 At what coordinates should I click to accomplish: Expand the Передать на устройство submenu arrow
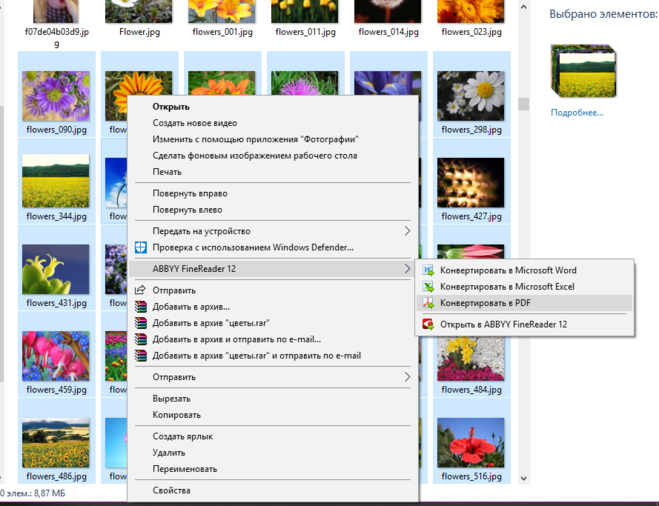[407, 231]
